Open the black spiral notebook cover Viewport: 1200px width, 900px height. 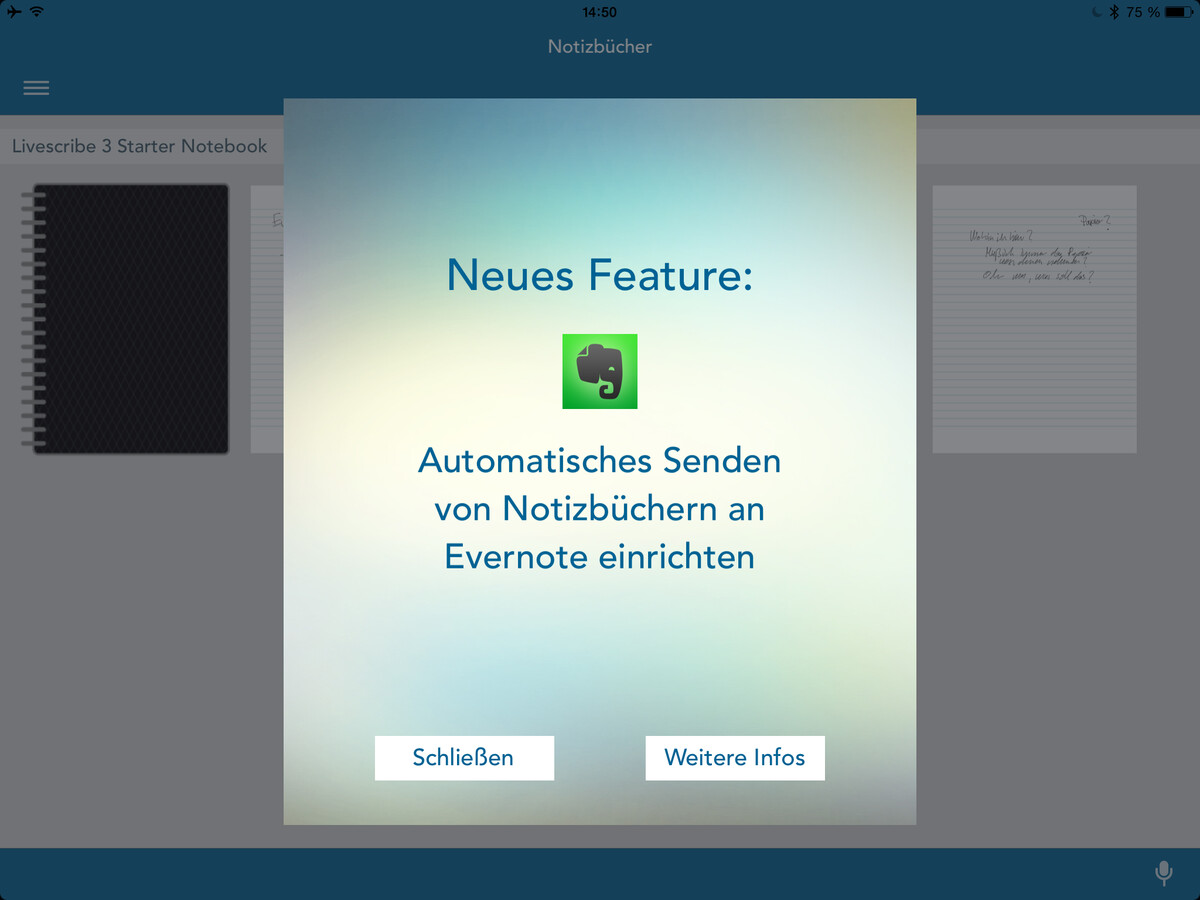pyautogui.click(x=125, y=319)
